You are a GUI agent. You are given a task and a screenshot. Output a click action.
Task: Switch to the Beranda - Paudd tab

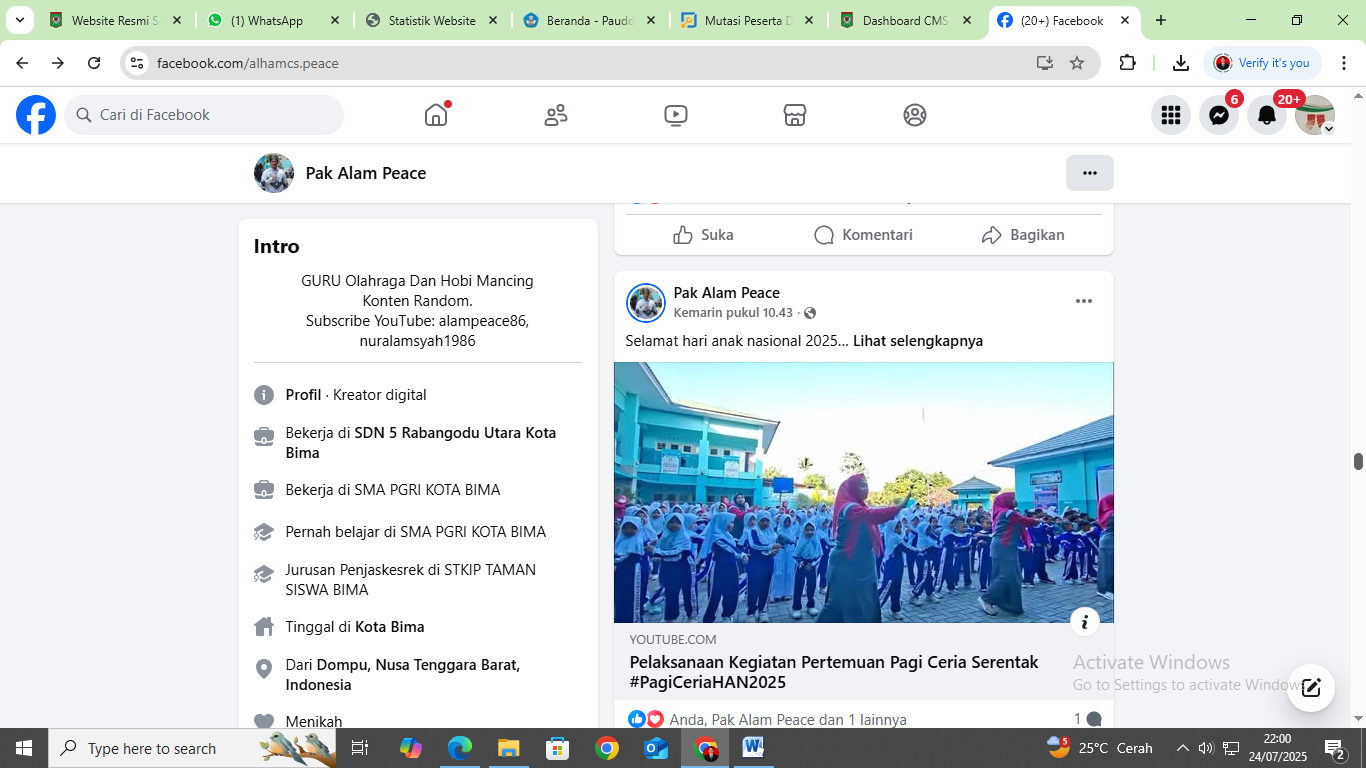(588, 20)
